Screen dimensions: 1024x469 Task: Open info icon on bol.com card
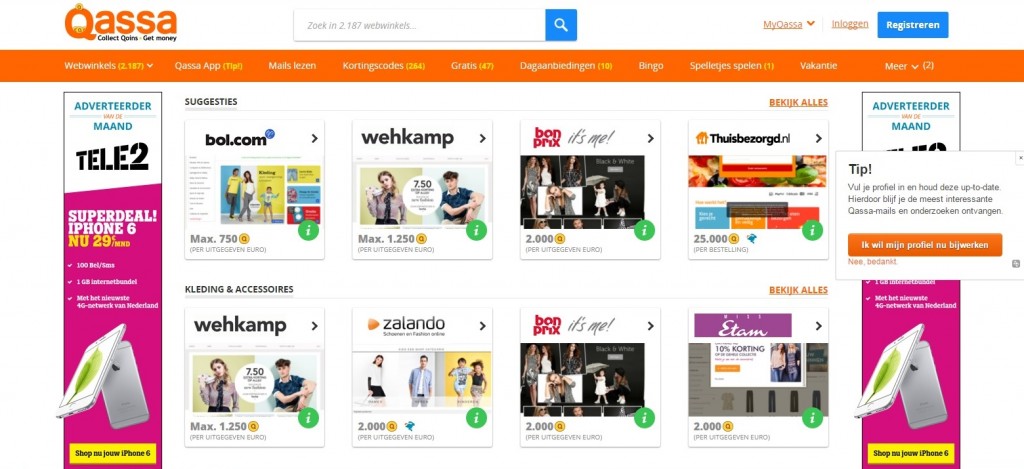[x=308, y=230]
